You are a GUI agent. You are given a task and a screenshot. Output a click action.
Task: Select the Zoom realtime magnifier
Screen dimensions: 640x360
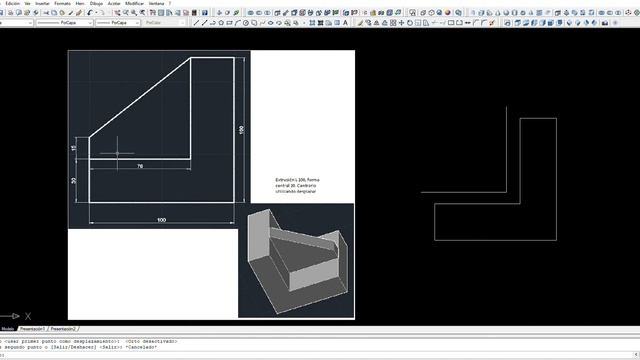(x=125, y=13)
